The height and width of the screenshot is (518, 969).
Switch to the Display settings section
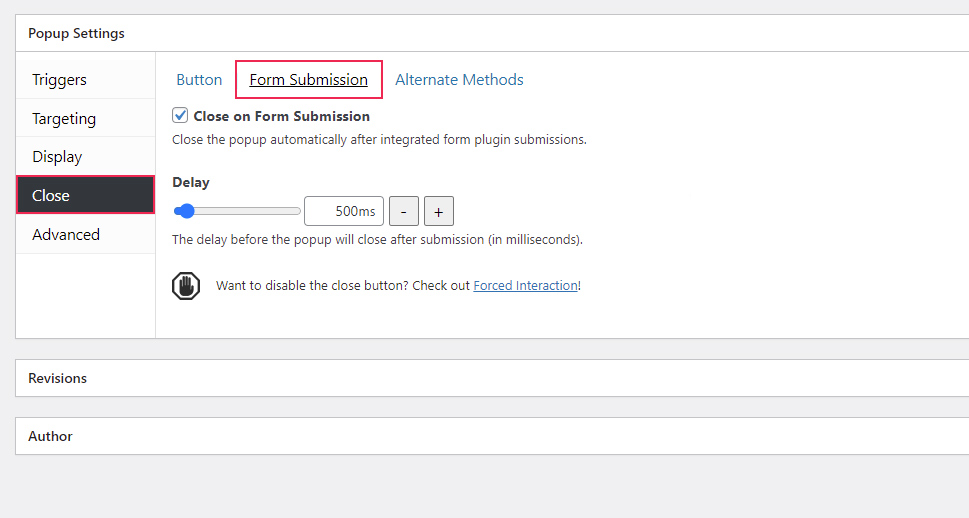click(x=85, y=156)
